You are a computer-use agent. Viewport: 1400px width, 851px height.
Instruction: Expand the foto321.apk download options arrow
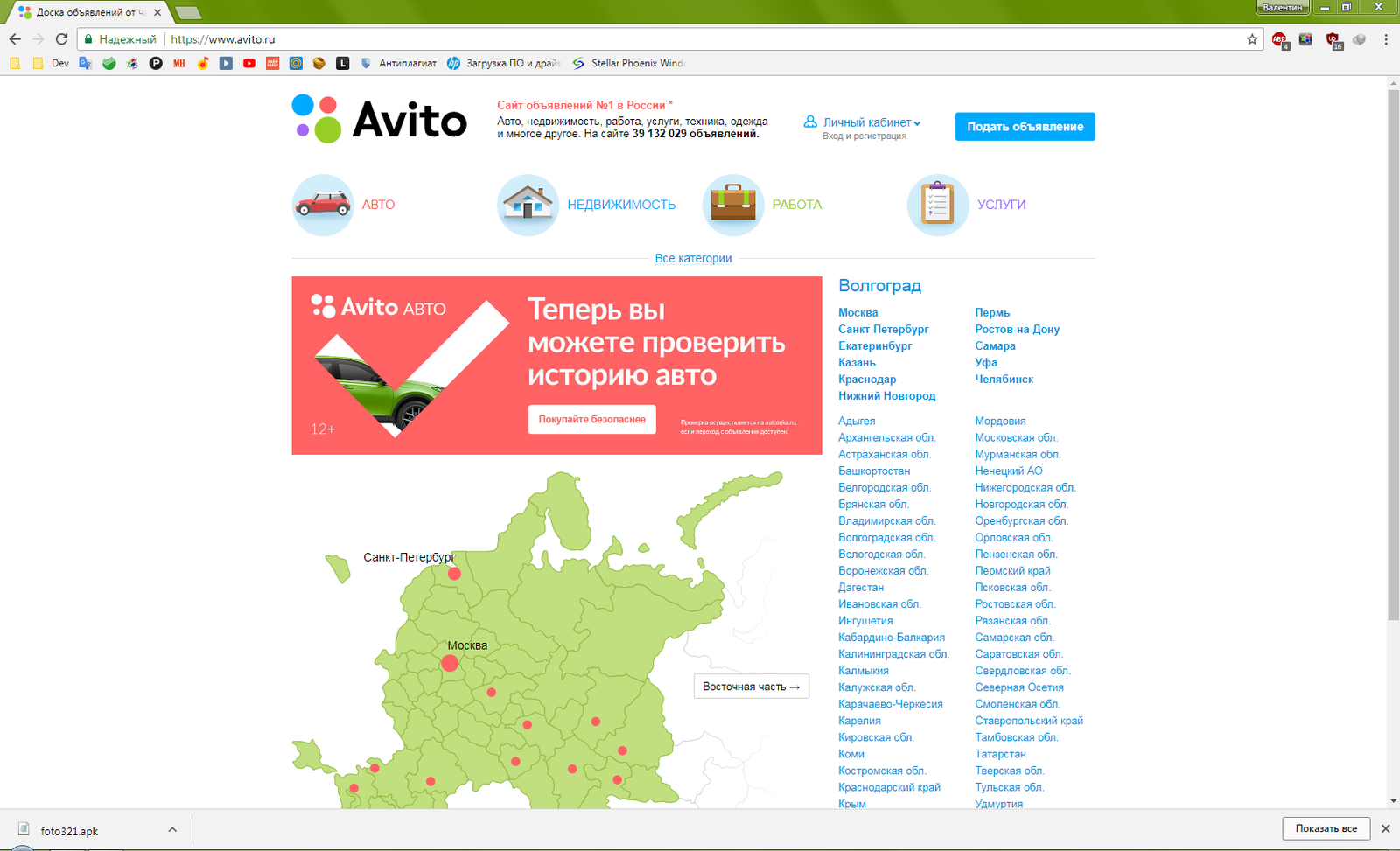[172, 829]
